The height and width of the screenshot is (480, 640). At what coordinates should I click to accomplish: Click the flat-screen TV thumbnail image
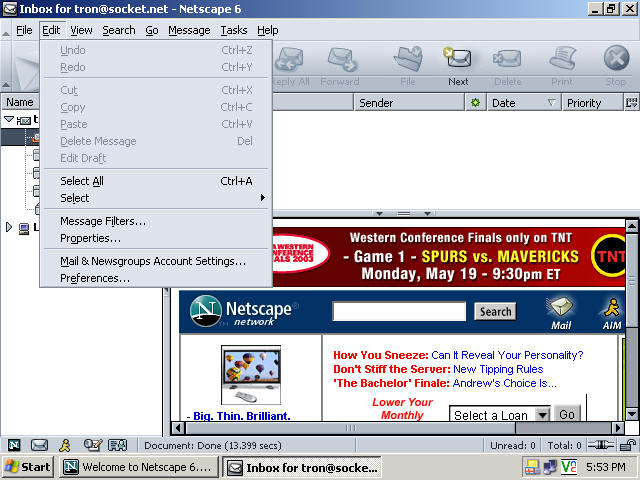[x=251, y=375]
